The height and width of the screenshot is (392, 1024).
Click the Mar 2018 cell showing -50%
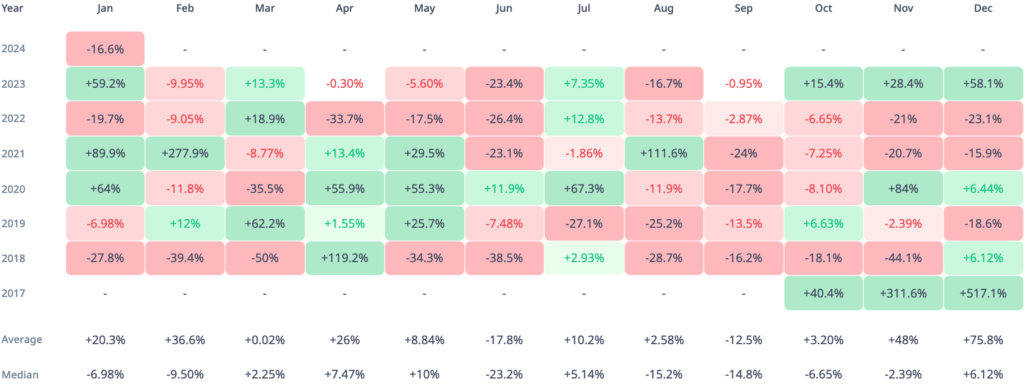(x=264, y=258)
